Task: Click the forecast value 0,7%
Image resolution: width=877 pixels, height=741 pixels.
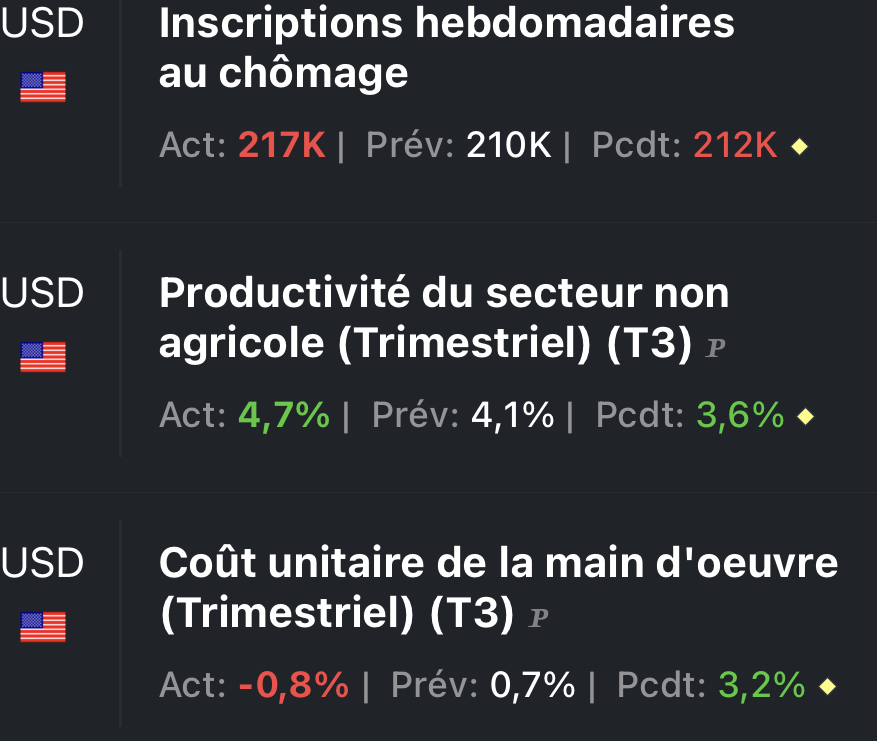Action: [x=532, y=686]
